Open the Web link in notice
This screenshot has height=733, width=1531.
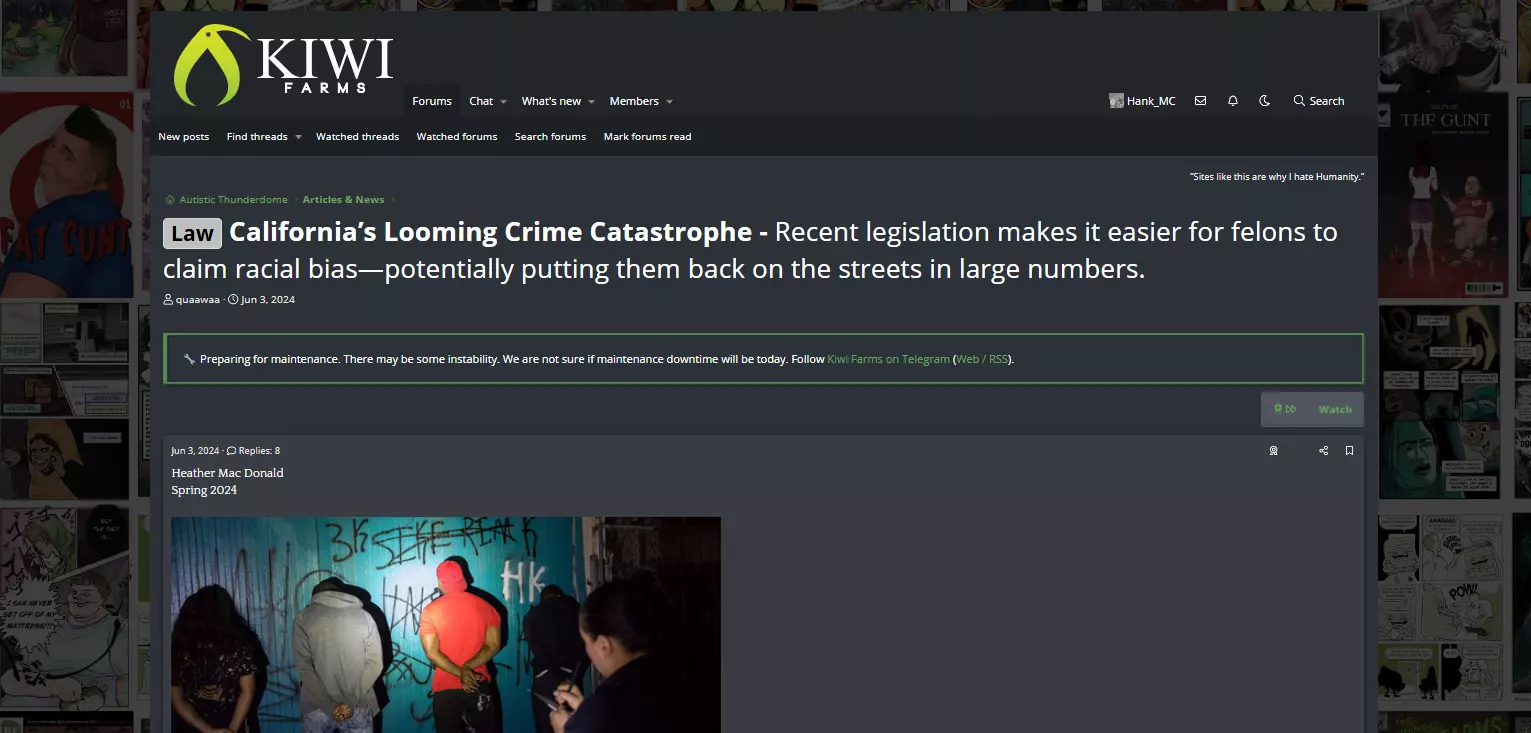[x=967, y=359]
